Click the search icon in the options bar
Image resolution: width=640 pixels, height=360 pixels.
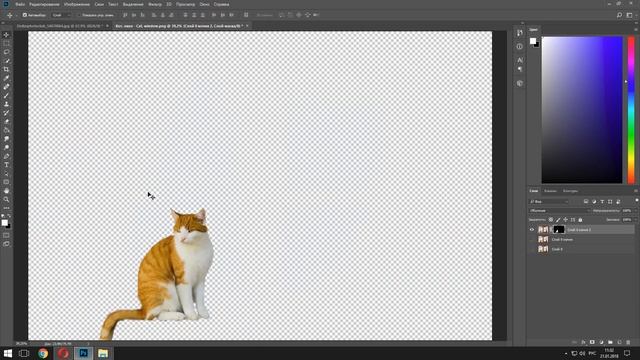619,15
